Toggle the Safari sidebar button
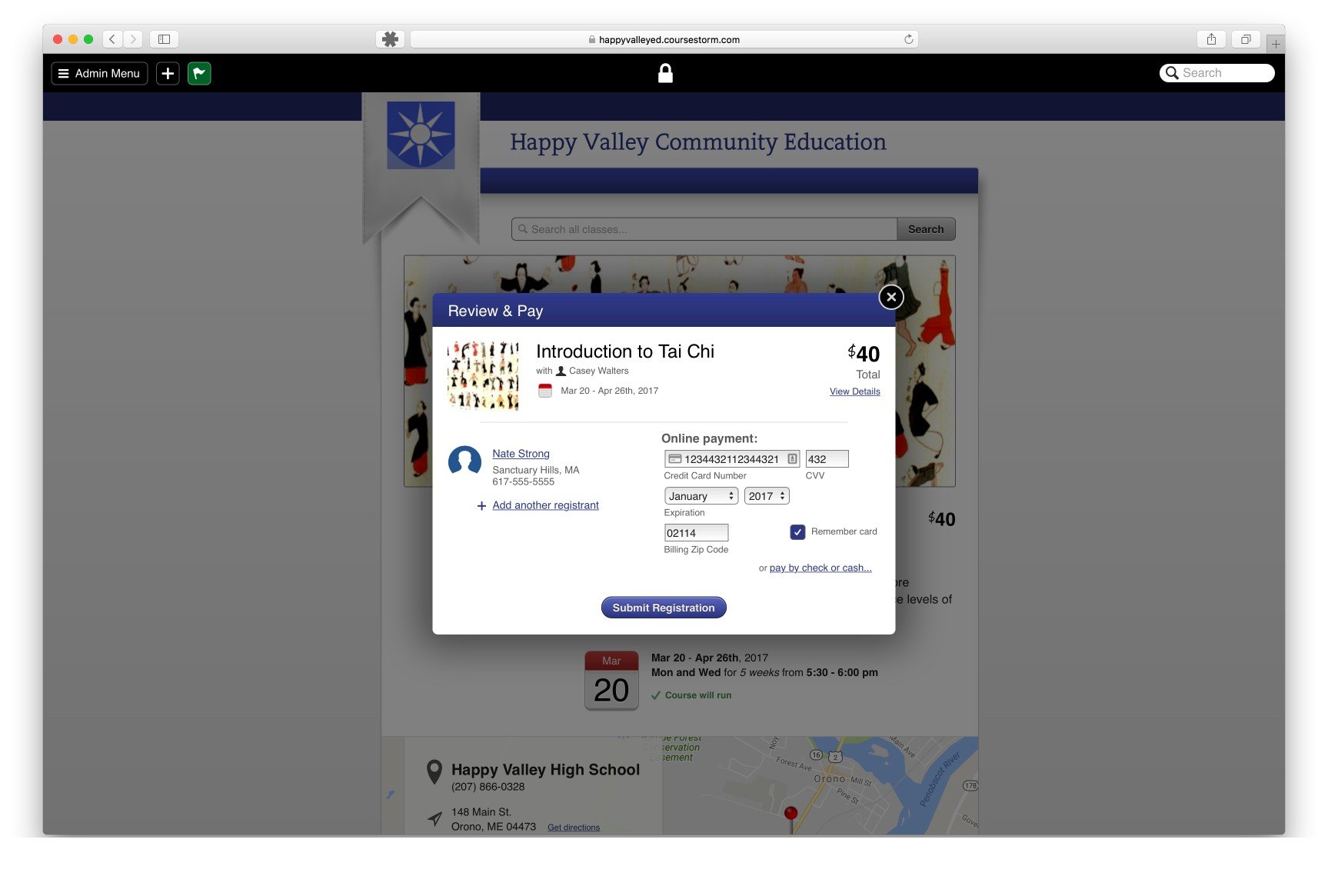The height and width of the screenshot is (896, 1328). pos(164,39)
